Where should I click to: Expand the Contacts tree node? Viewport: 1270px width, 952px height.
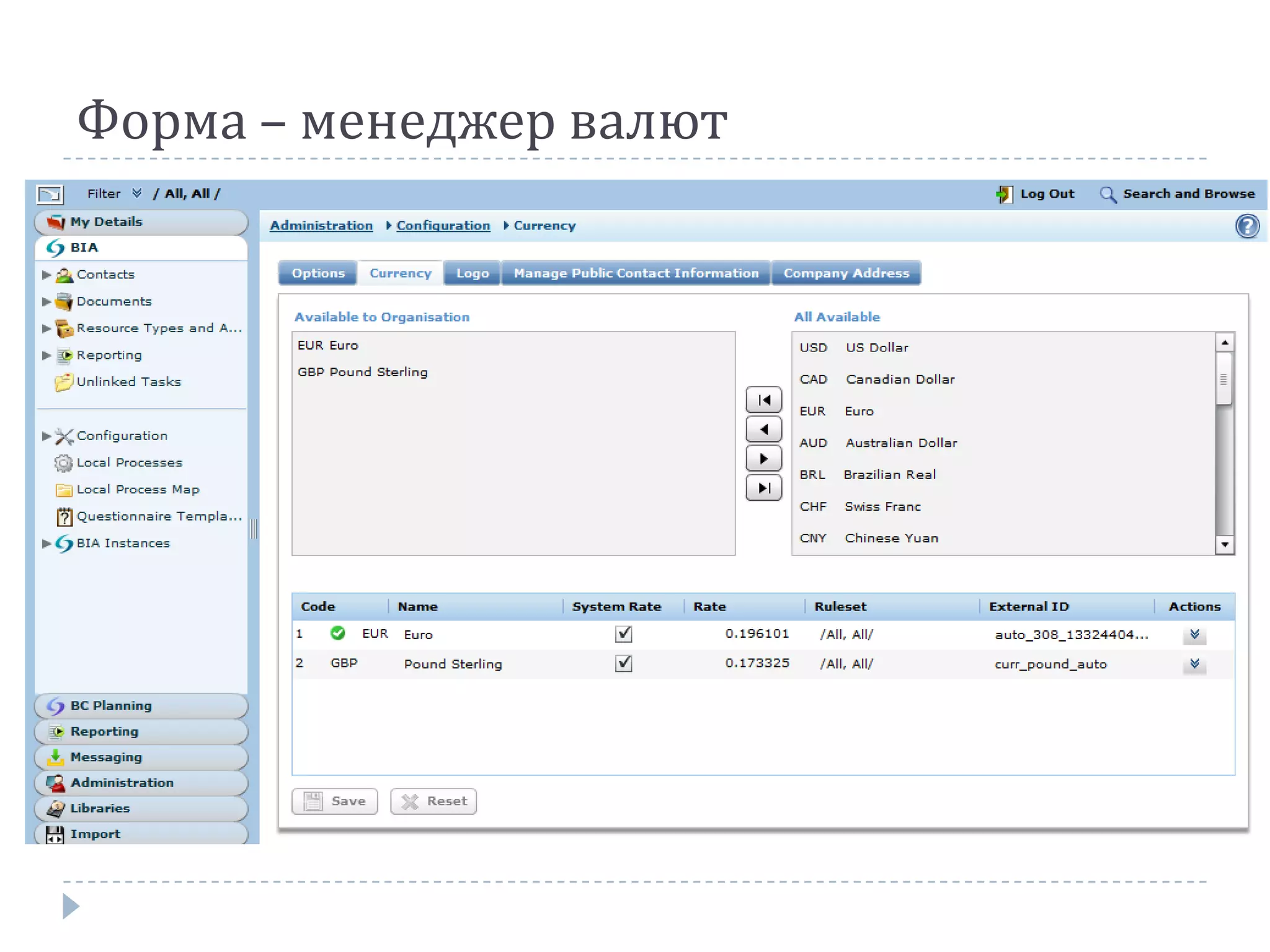click(47, 275)
